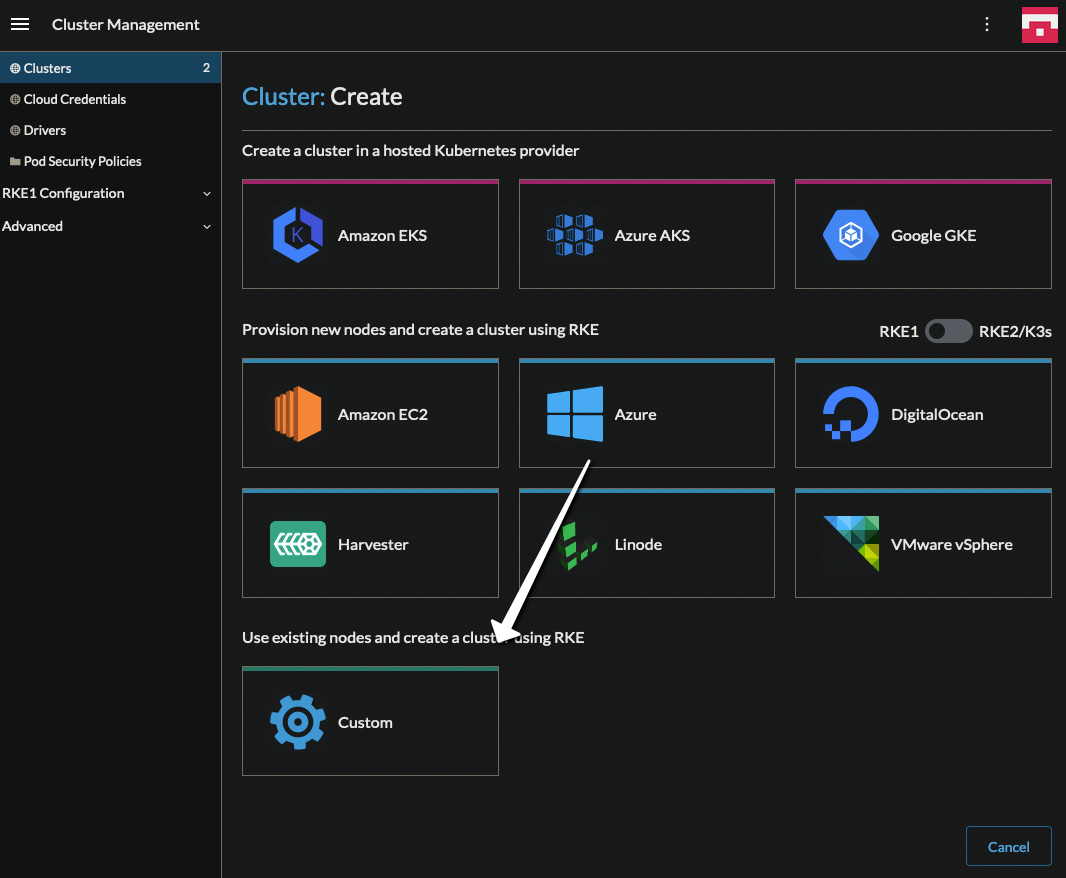1066x878 pixels.
Task: Open the kebab menu in the top bar
Action: pyautogui.click(x=987, y=24)
